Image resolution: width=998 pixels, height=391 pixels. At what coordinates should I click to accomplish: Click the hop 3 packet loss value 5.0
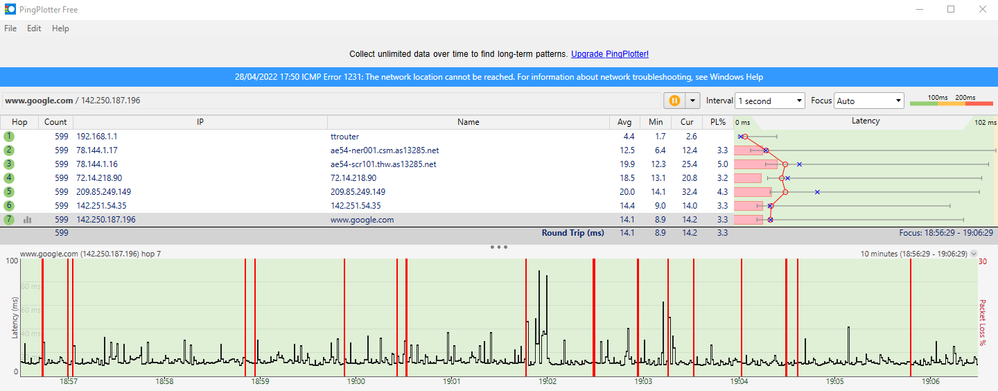coord(722,164)
